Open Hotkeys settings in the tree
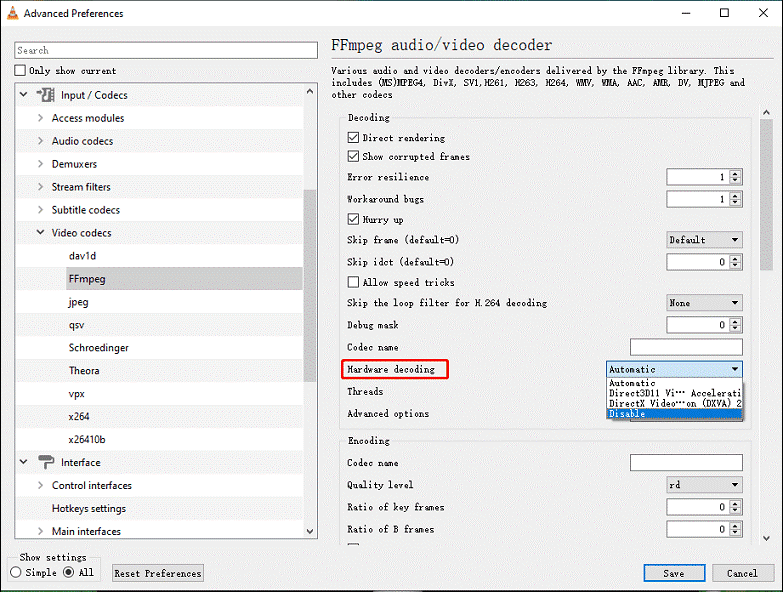783x592 pixels. point(89,508)
